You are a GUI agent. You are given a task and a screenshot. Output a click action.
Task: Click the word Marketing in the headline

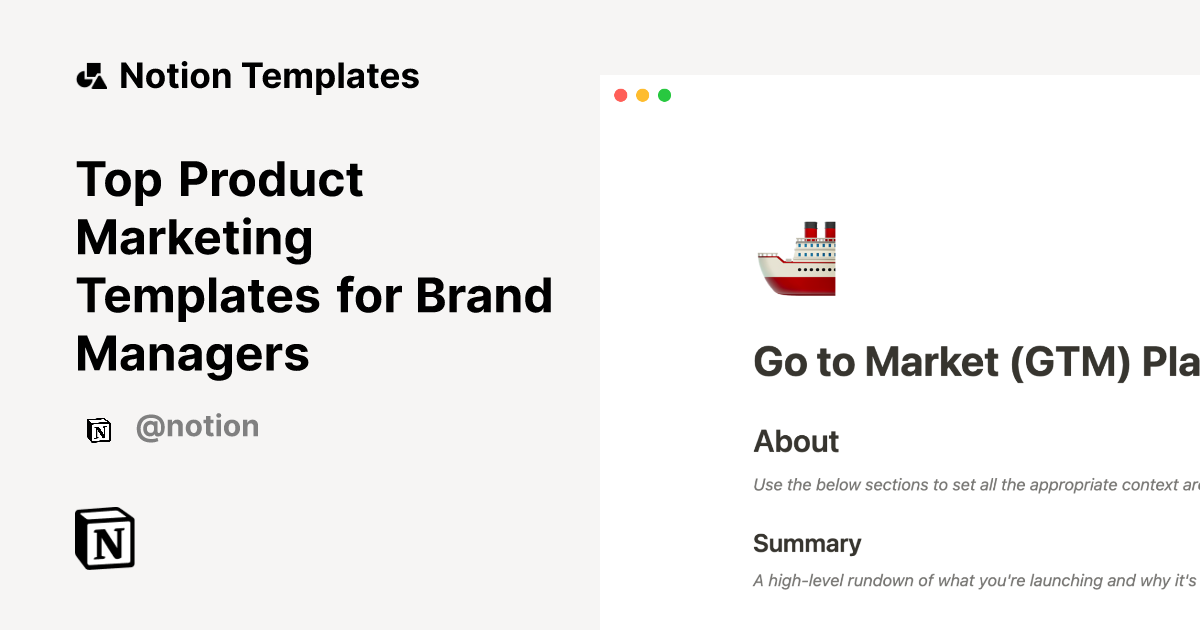click(x=195, y=238)
